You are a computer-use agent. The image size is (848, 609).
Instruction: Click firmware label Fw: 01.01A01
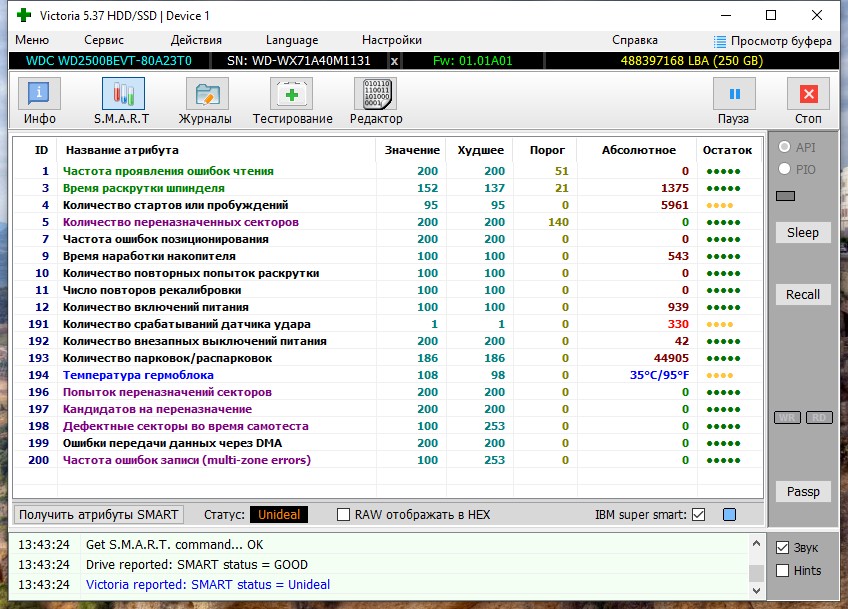click(x=472, y=61)
